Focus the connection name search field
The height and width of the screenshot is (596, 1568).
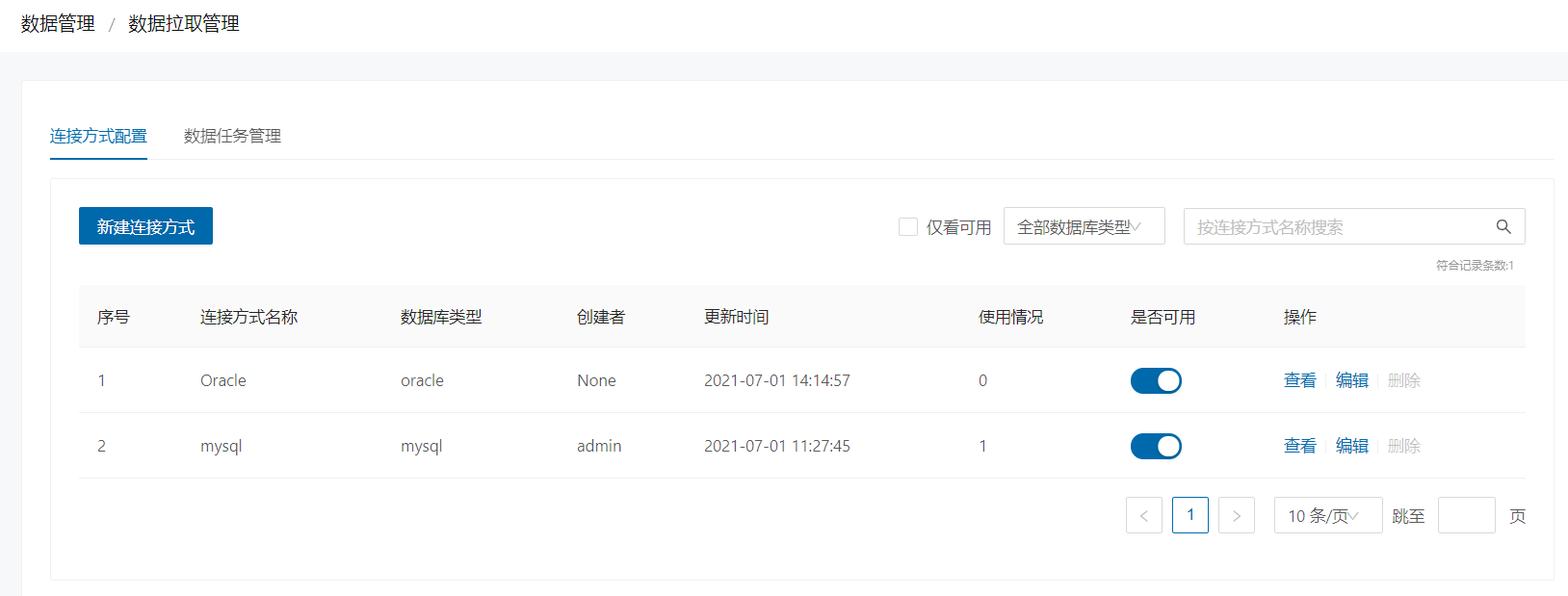coord(1339,227)
